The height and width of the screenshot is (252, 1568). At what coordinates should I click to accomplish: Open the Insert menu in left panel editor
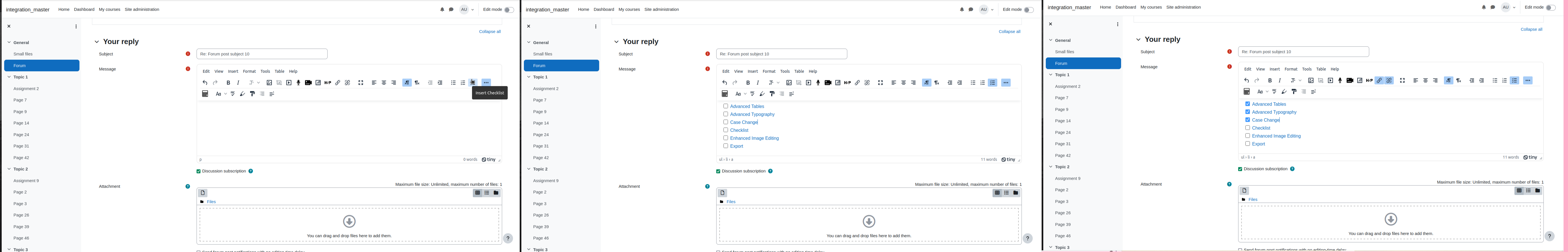click(233, 71)
